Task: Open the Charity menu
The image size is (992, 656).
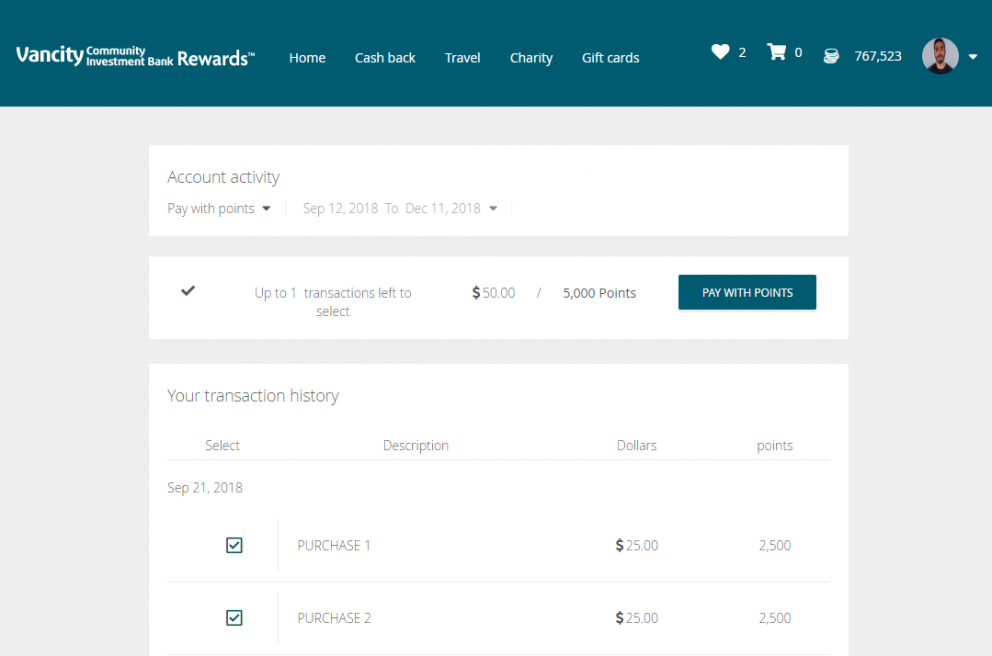Action: point(531,58)
